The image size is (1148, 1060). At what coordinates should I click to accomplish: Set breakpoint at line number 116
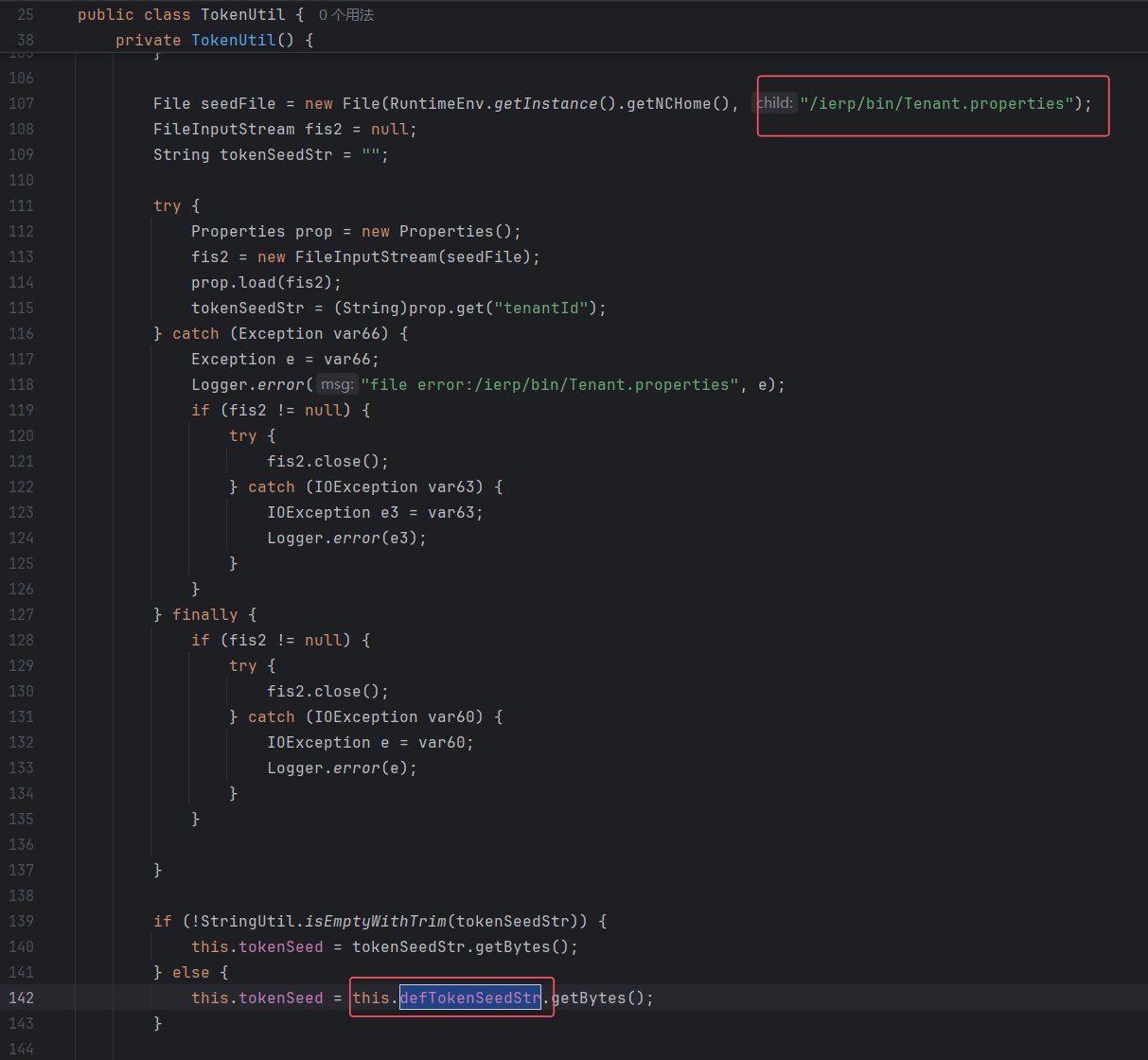[x=21, y=333]
